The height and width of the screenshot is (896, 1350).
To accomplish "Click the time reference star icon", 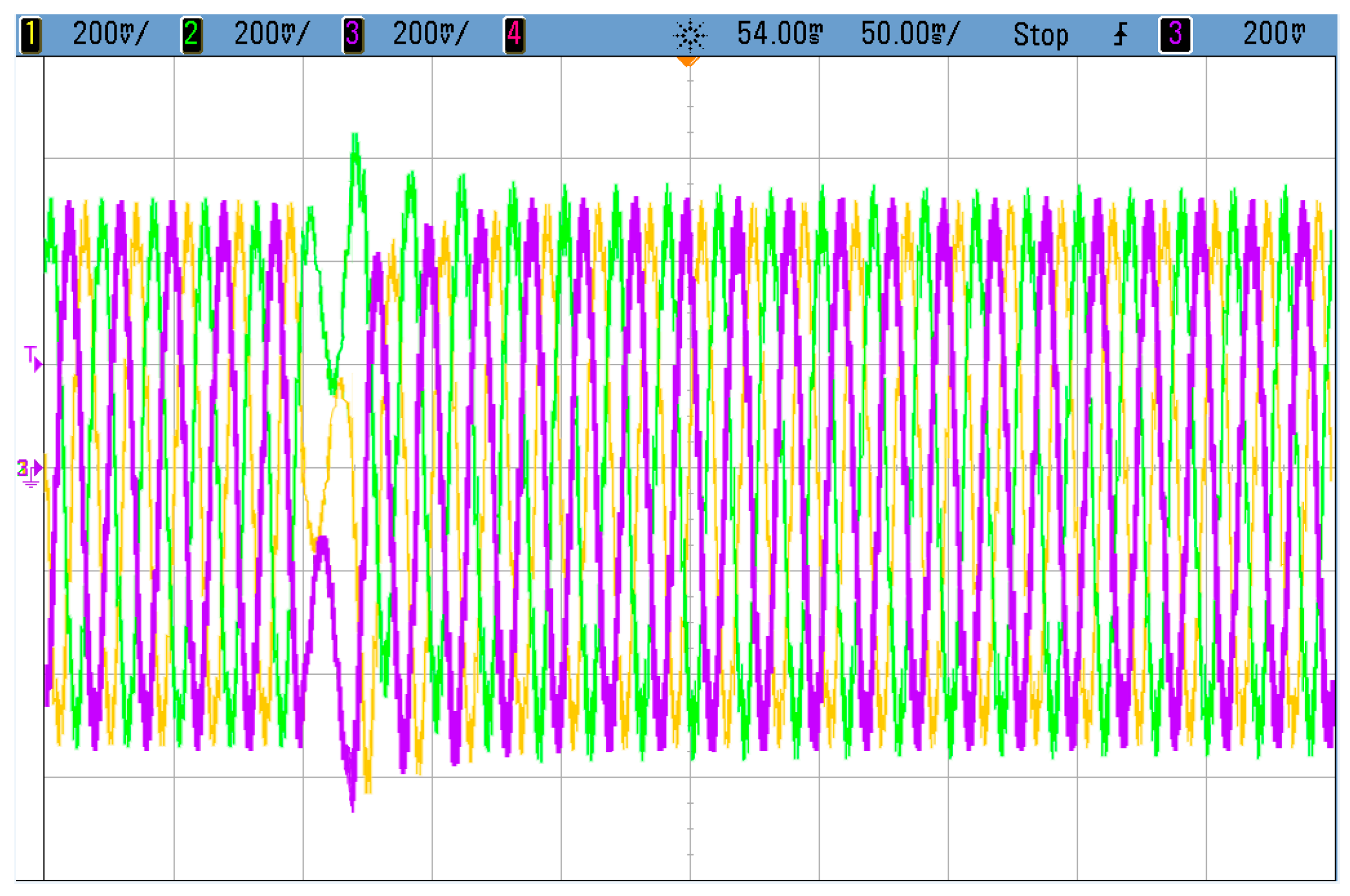I will 690,35.
